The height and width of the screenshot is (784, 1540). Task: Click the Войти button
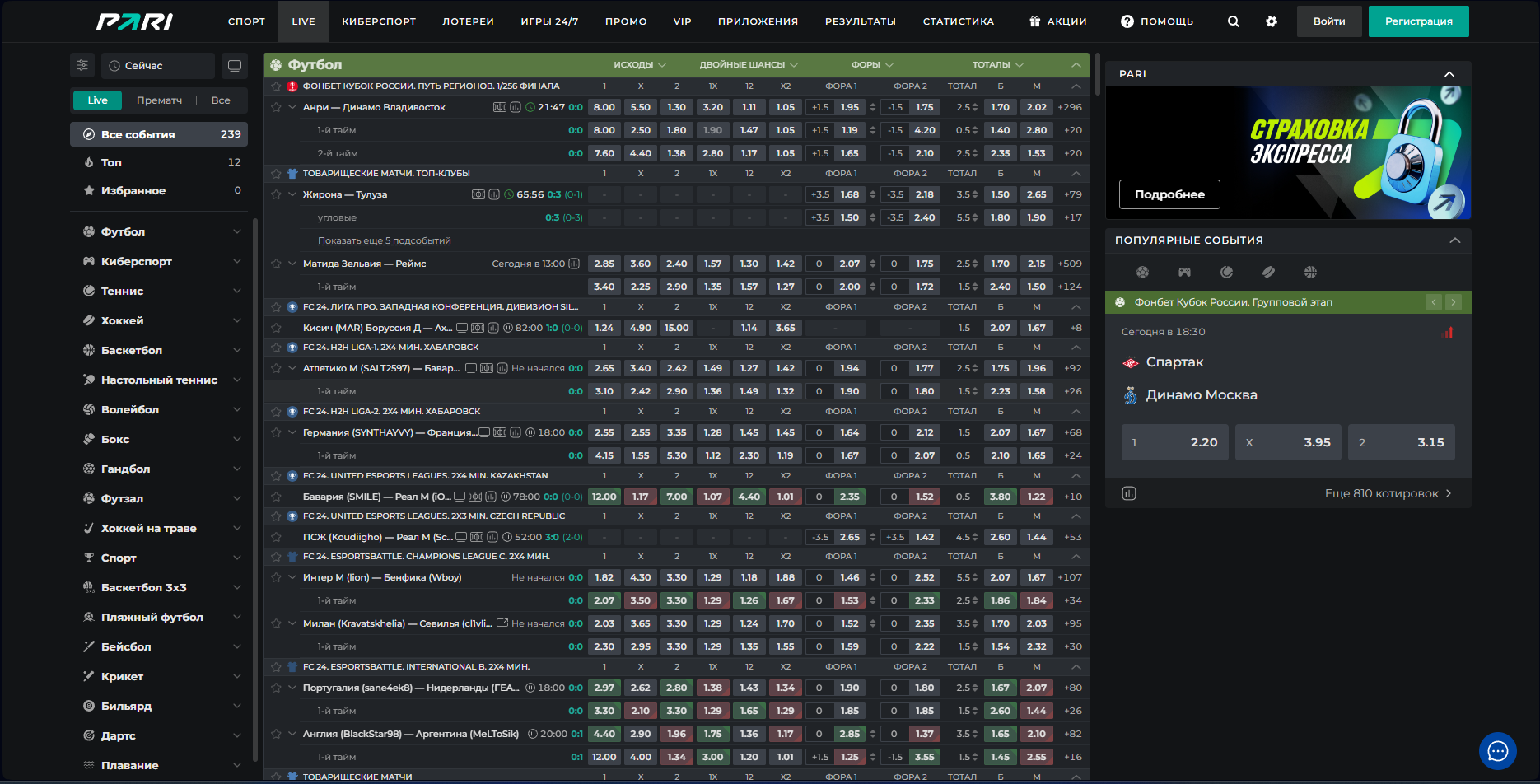(1329, 21)
